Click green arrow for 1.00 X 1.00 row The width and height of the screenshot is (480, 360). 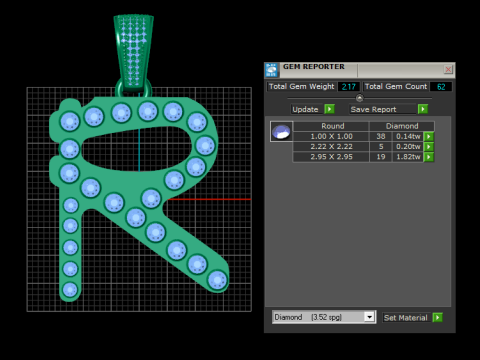point(429,136)
